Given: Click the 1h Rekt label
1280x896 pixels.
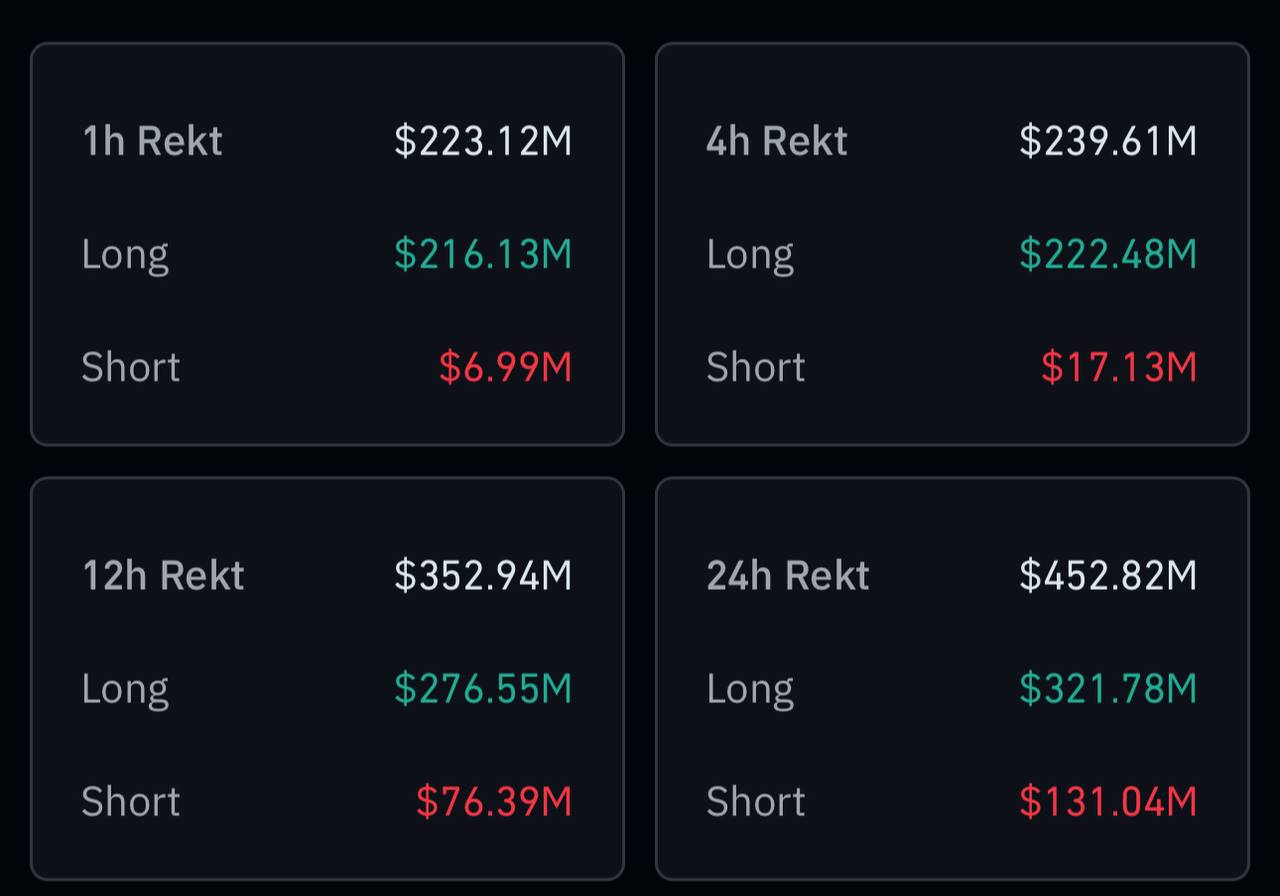Looking at the screenshot, I should [152, 141].
